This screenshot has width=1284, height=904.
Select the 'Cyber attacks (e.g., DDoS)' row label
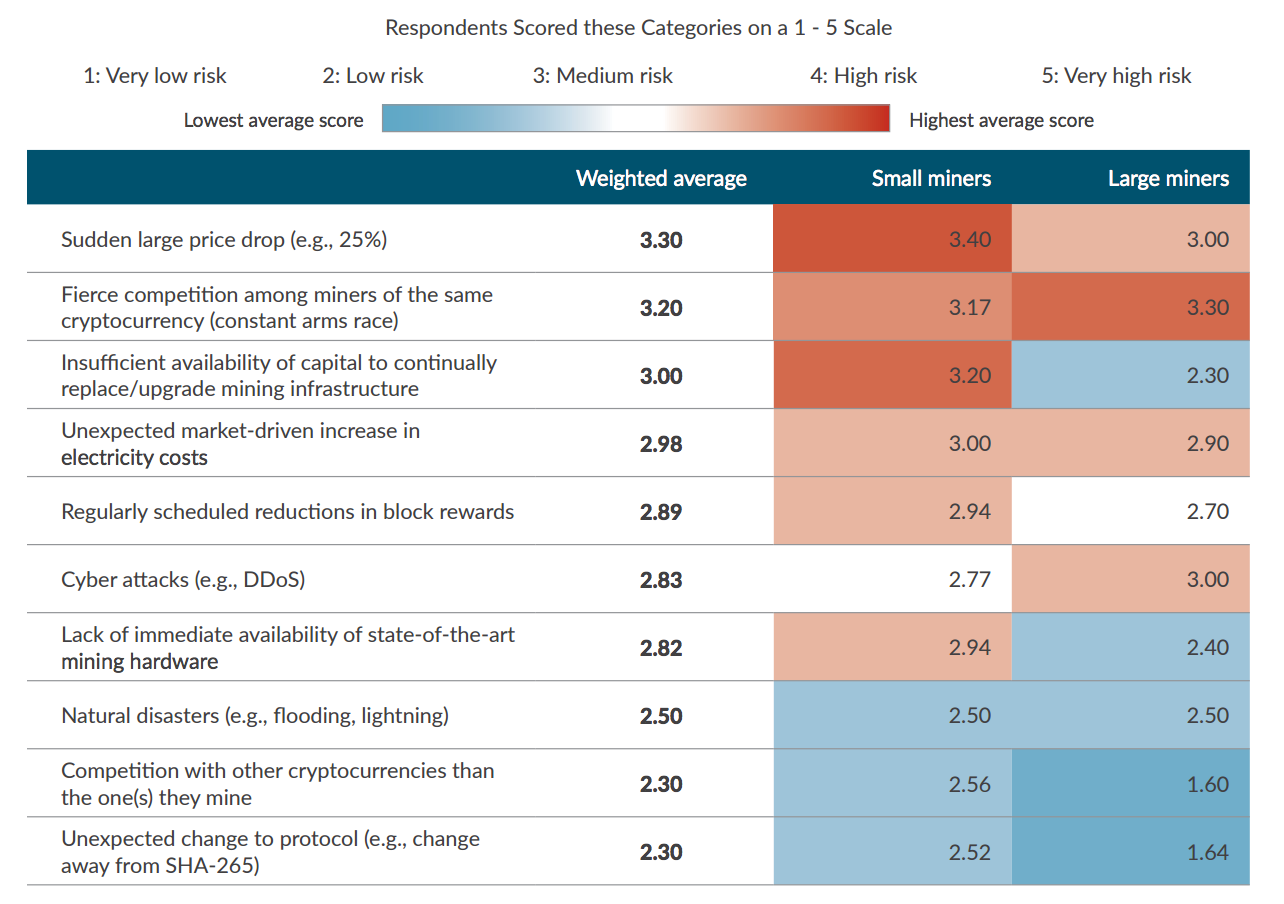183,580
